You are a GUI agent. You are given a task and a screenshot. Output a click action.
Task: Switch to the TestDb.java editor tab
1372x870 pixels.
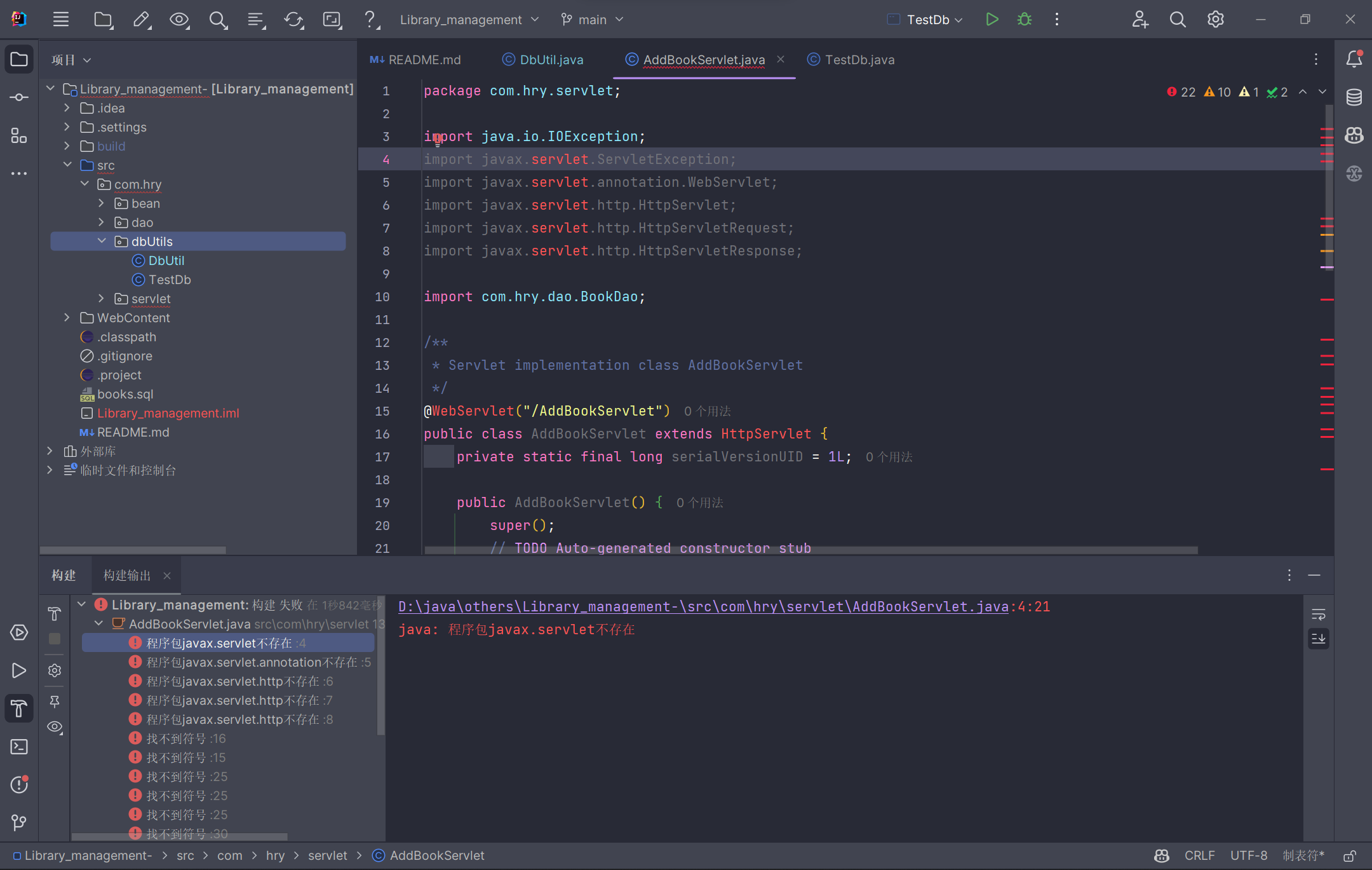pyautogui.click(x=859, y=60)
